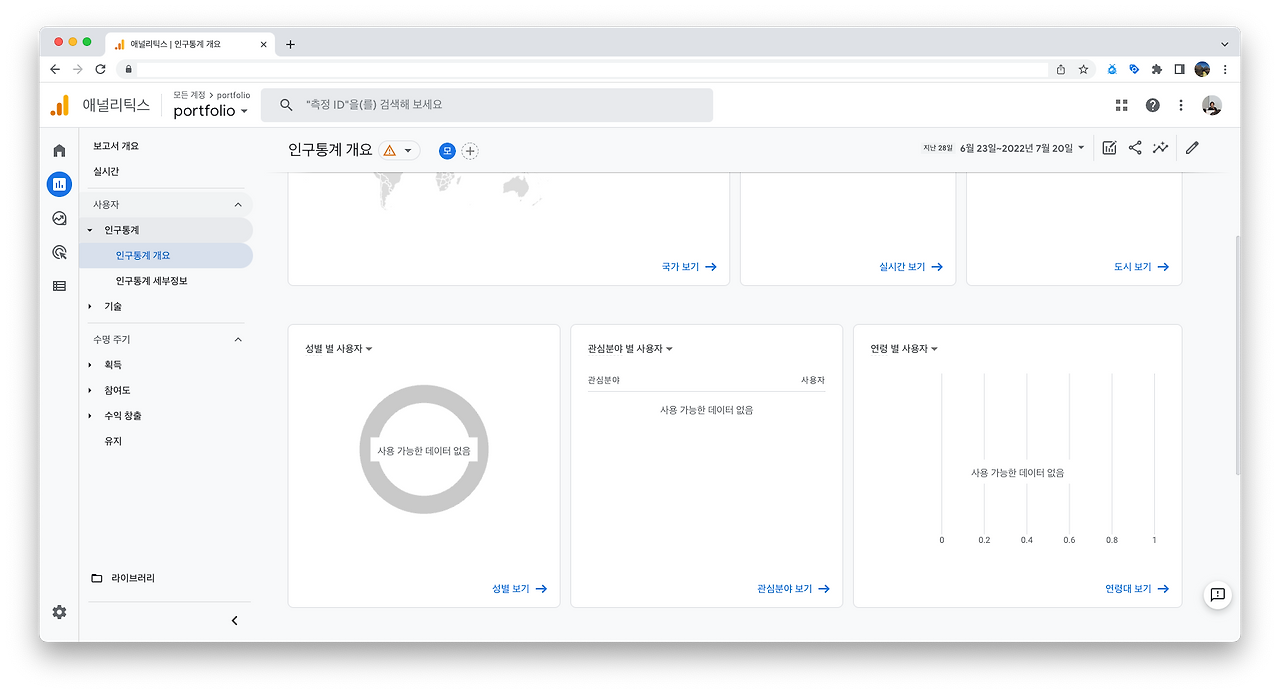The height and width of the screenshot is (694, 1280).
Task: Click the 모든 계정 breadcrumb
Action: coord(189,95)
